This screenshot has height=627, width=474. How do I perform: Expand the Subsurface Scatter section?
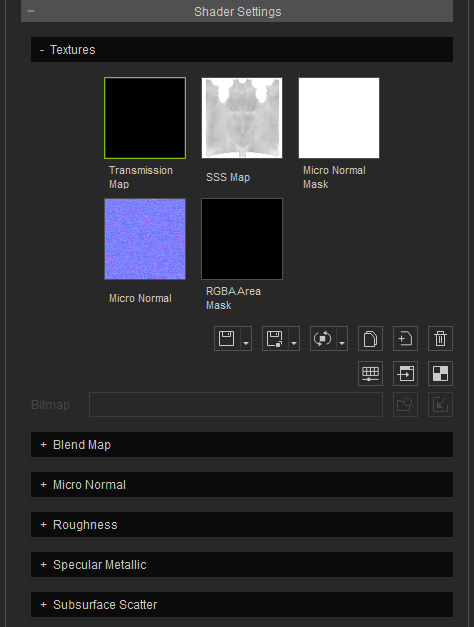click(242, 605)
